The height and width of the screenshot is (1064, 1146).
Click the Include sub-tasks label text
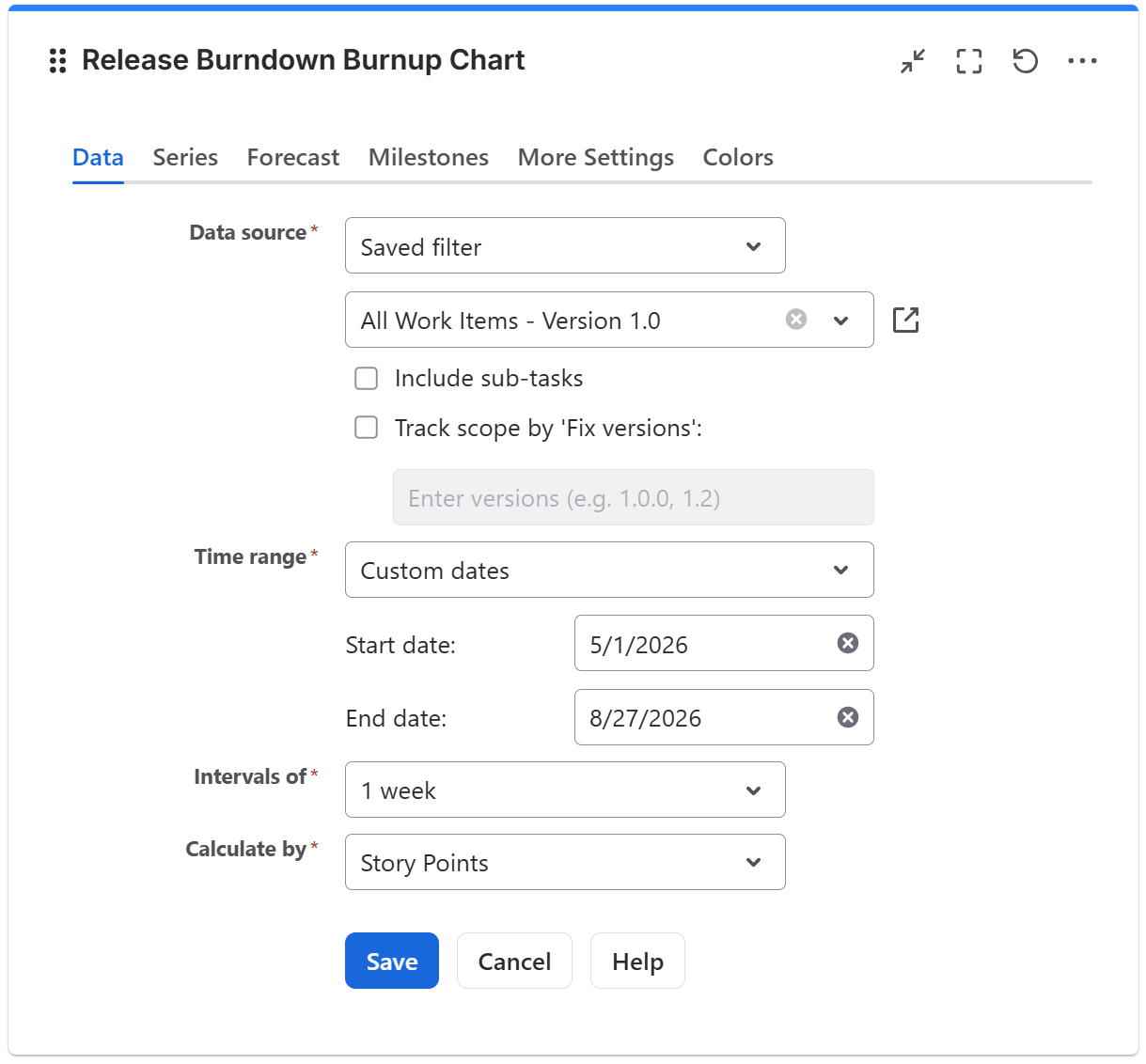[x=489, y=378]
